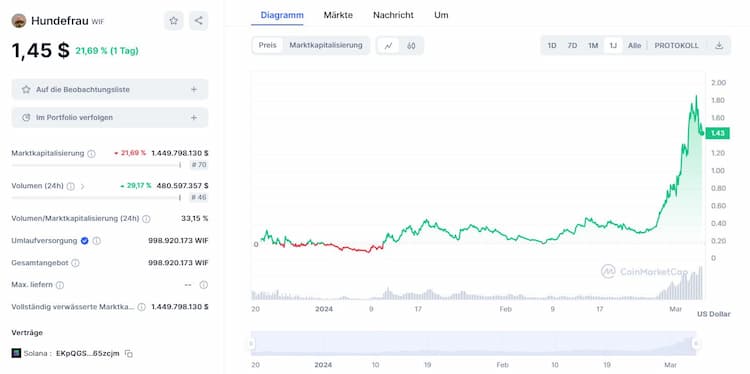Expand Im Portfolio verfolgen plus button

pos(194,117)
